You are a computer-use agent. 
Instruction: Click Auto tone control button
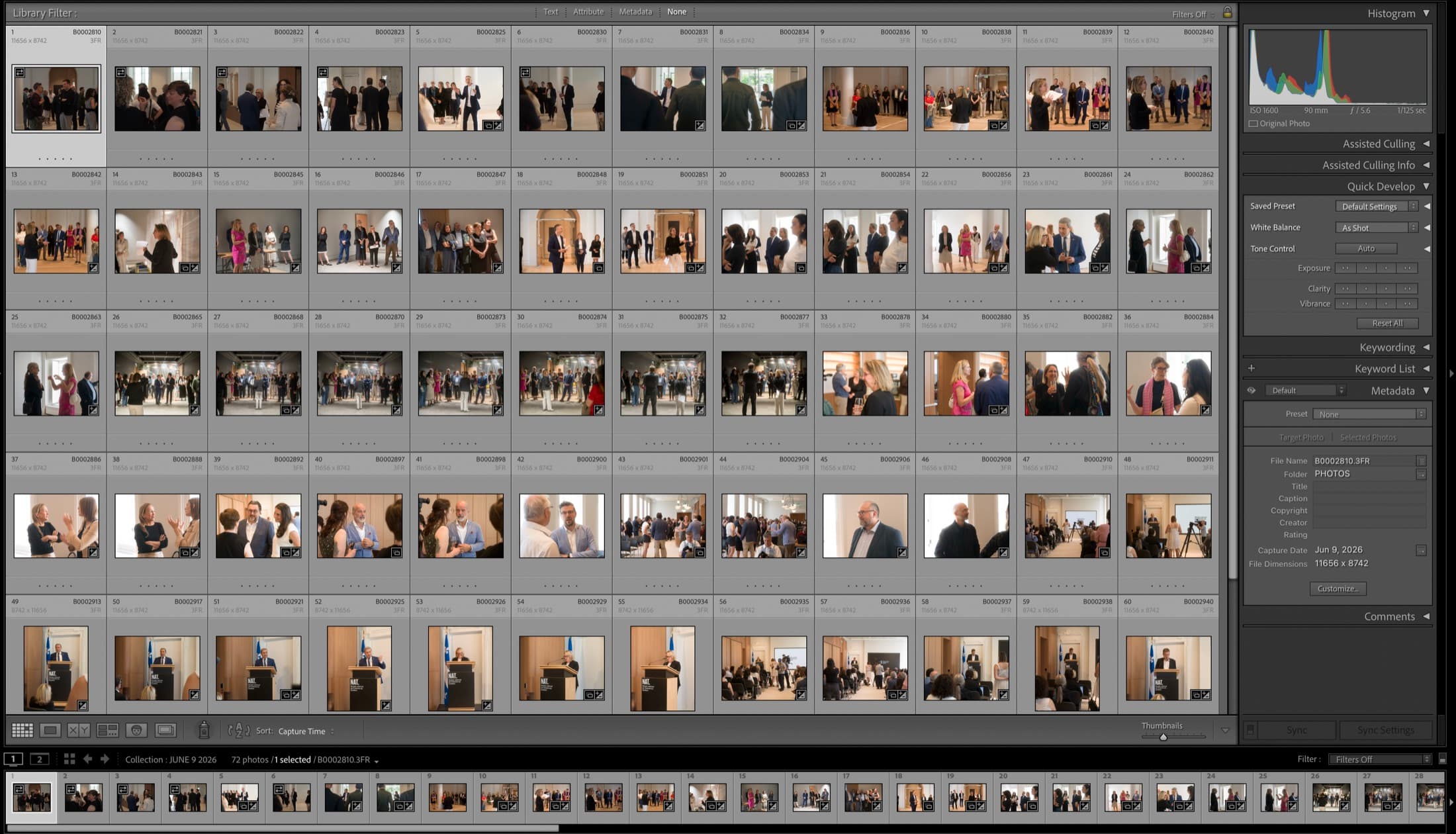point(1366,249)
